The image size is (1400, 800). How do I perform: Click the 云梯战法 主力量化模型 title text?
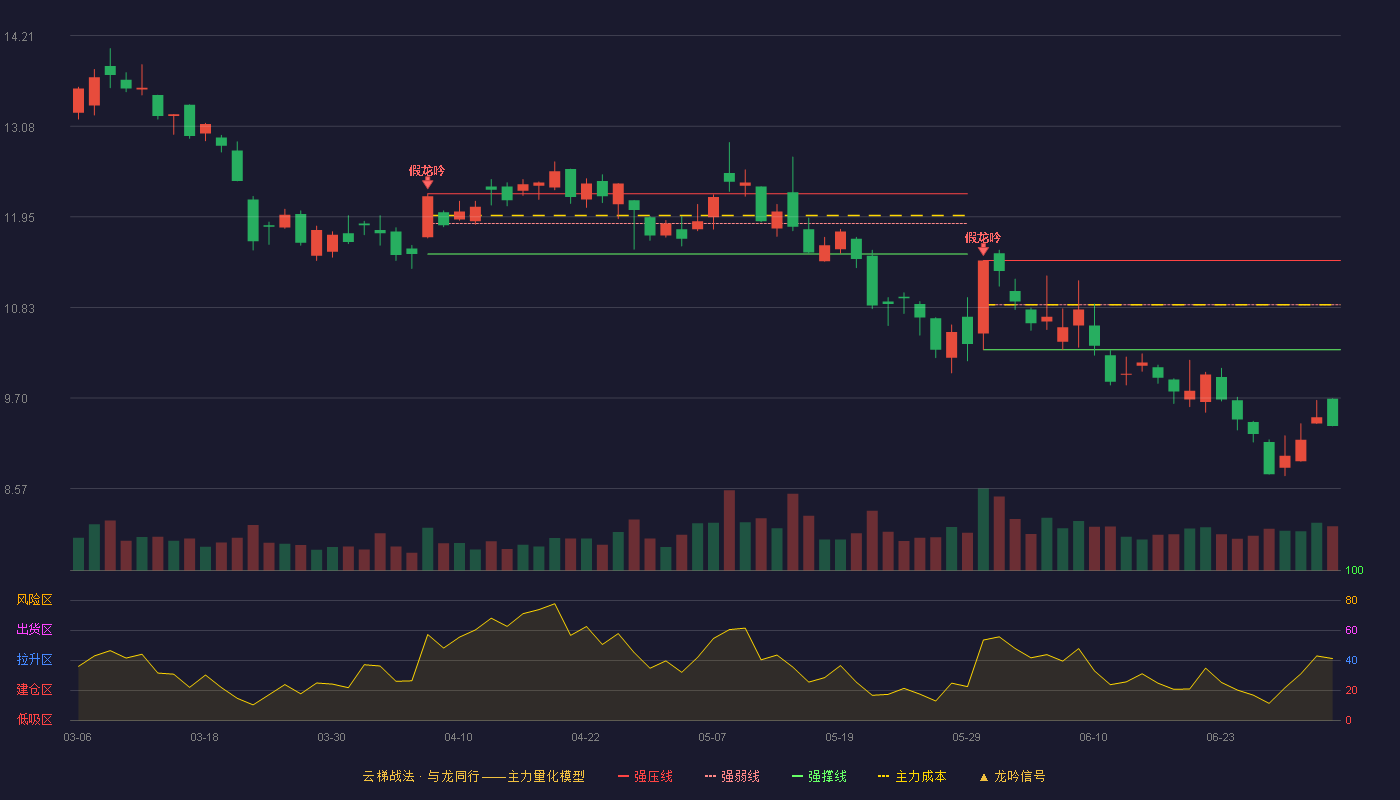(x=473, y=776)
